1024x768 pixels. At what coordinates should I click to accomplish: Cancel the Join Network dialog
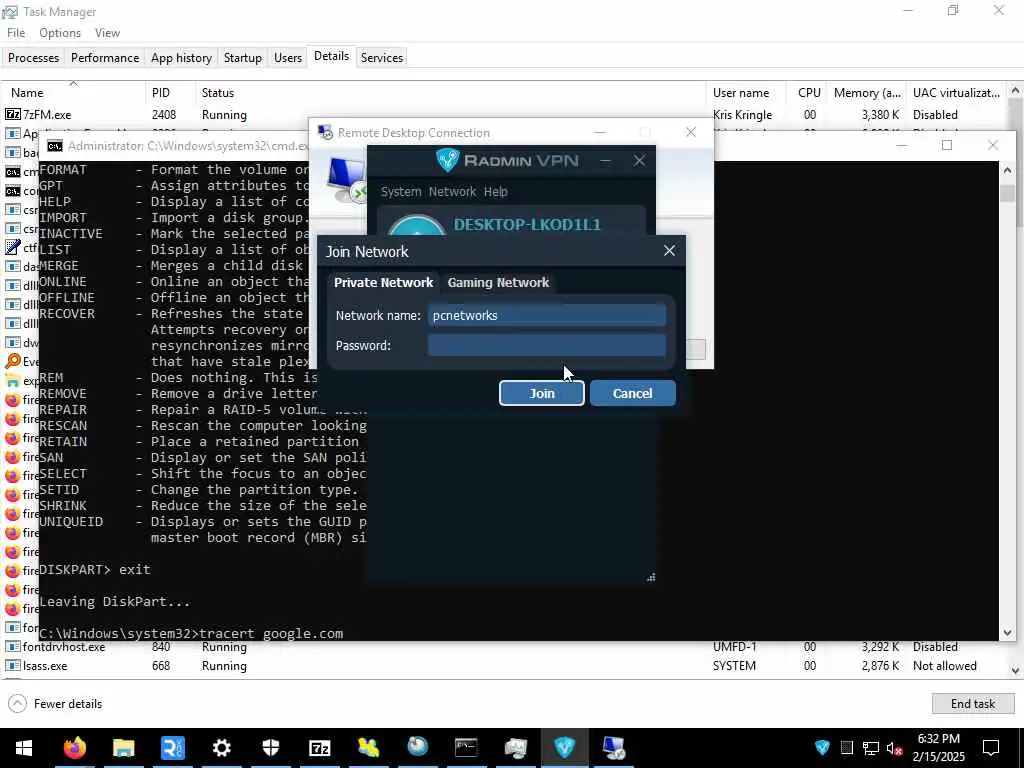point(632,393)
